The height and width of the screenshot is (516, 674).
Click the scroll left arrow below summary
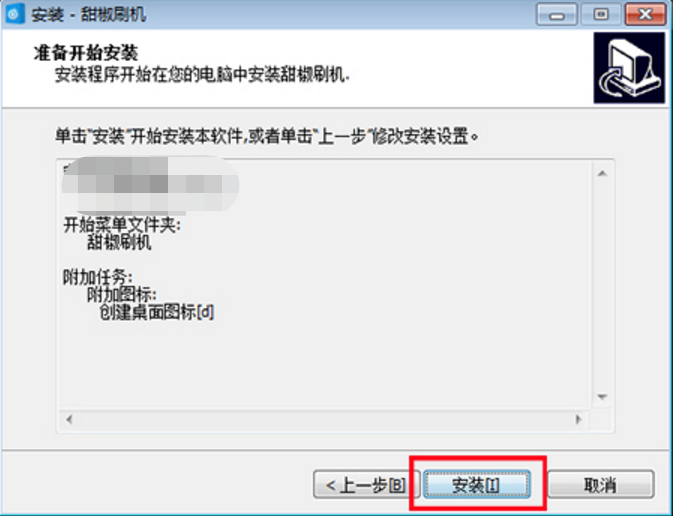tap(69, 419)
